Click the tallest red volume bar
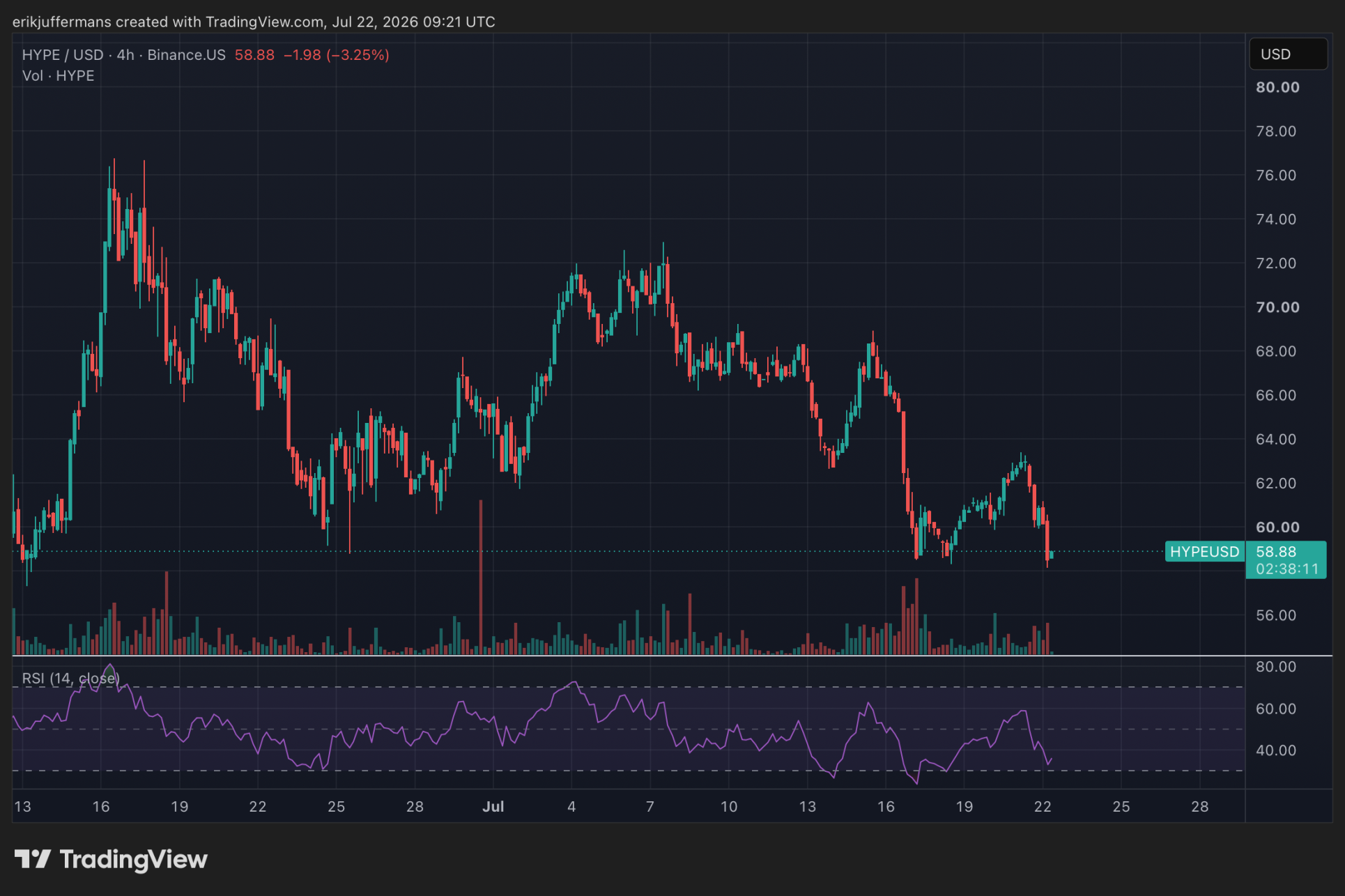Screen dimensions: 1345x896 point(481,577)
